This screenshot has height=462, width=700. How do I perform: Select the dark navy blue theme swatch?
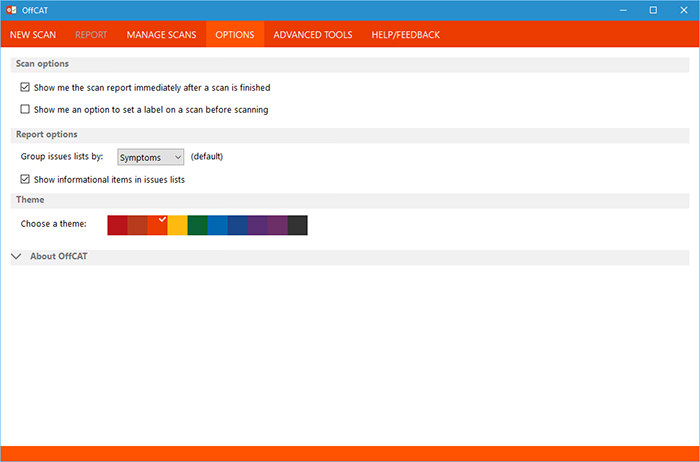coord(238,225)
